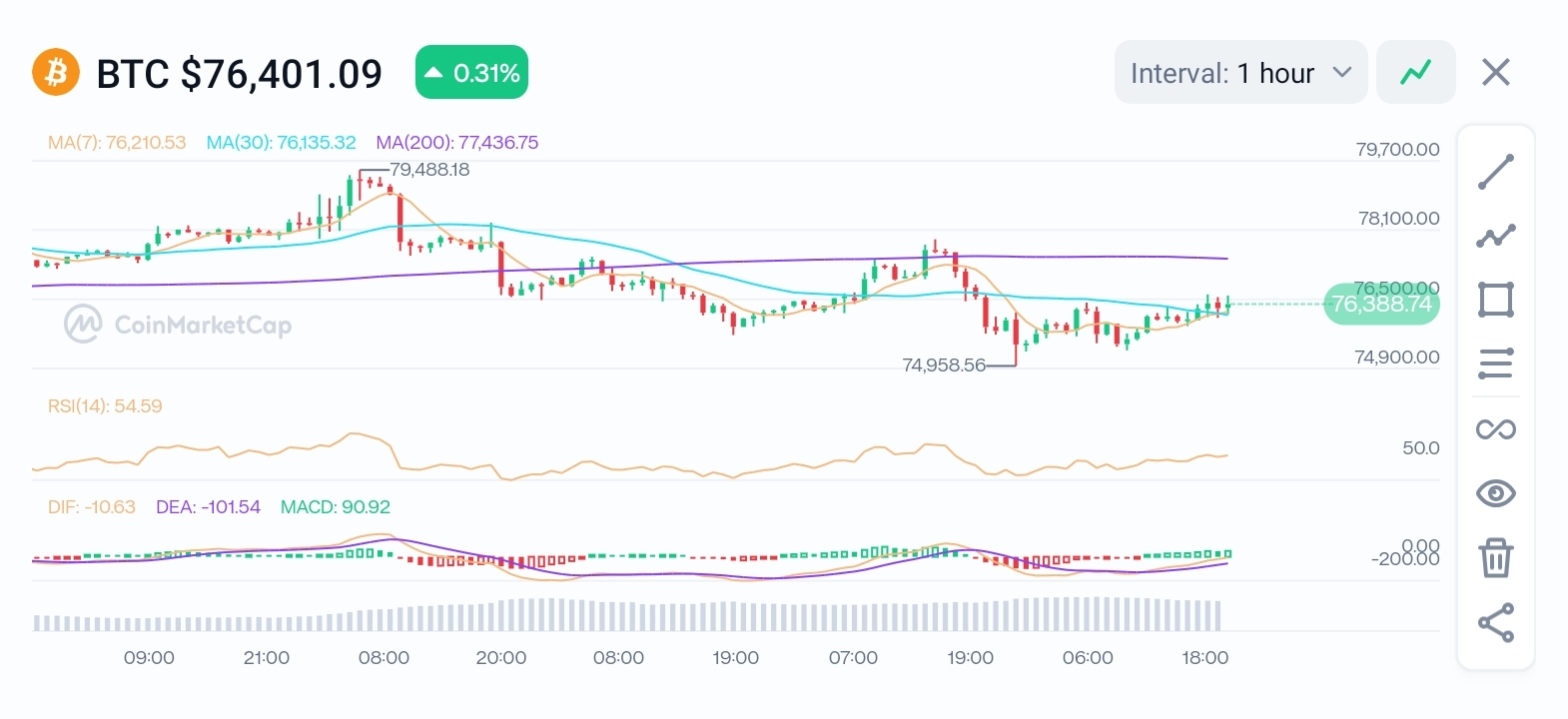Image resolution: width=1568 pixels, height=719 pixels.
Task: Delete drawings with the trash icon
Action: (x=1495, y=557)
